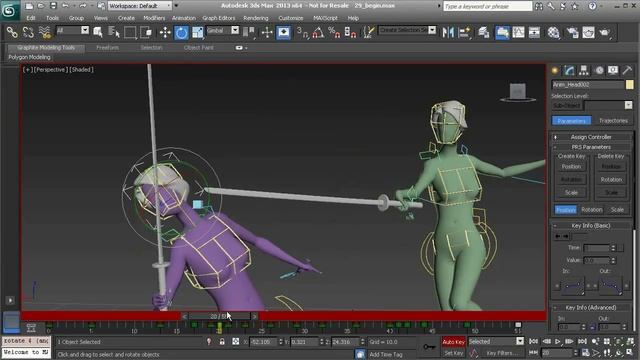This screenshot has height=360, width=640.
Task: Choose the Select and Move tool
Action: coord(165,32)
